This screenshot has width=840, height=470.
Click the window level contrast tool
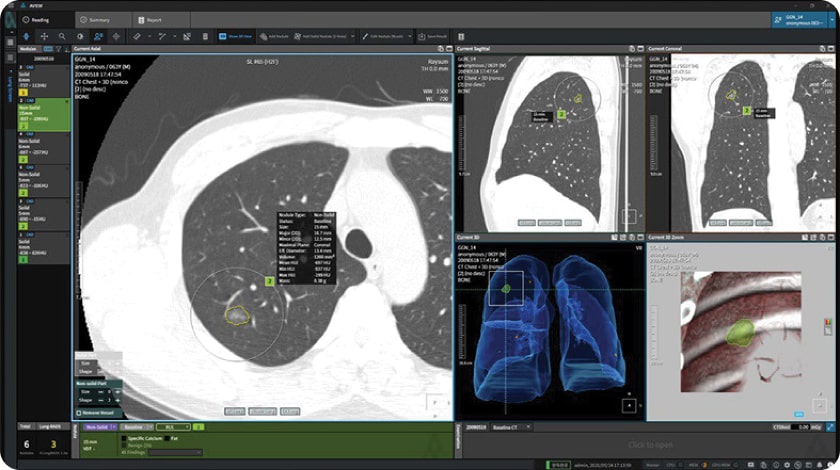[x=82, y=36]
